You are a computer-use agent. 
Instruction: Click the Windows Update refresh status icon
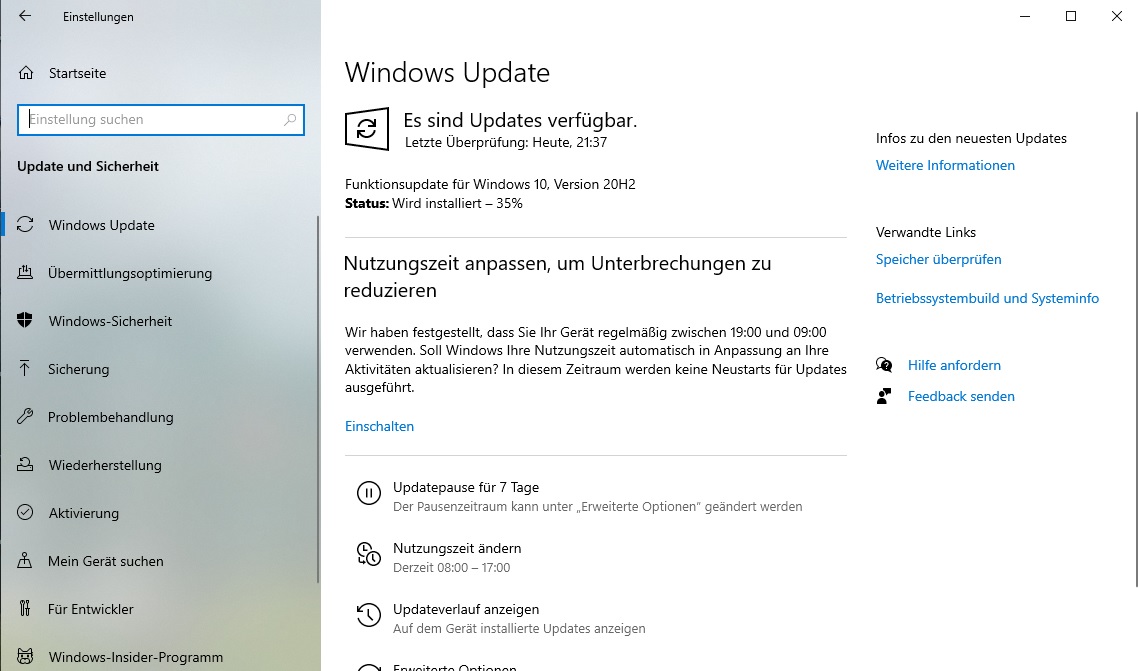(x=367, y=128)
